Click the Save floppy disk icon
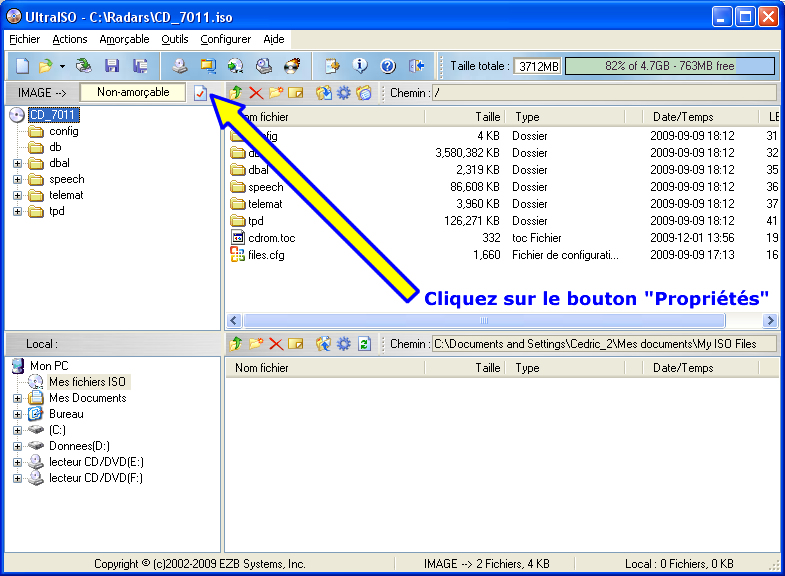 coord(112,66)
